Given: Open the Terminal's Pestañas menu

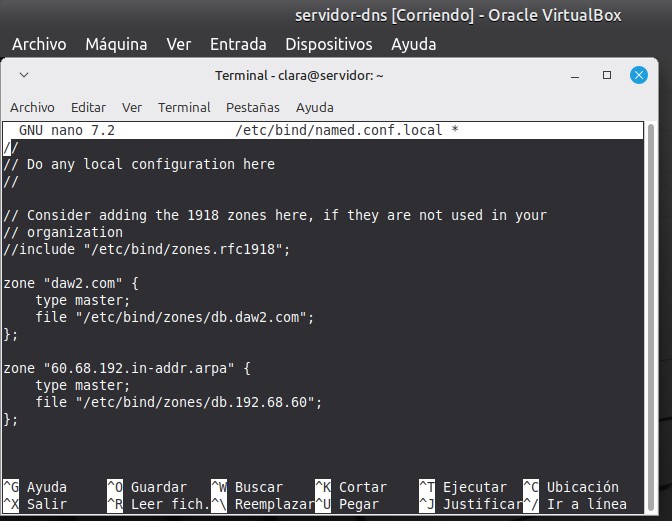Looking at the screenshot, I should pyautogui.click(x=252, y=107).
